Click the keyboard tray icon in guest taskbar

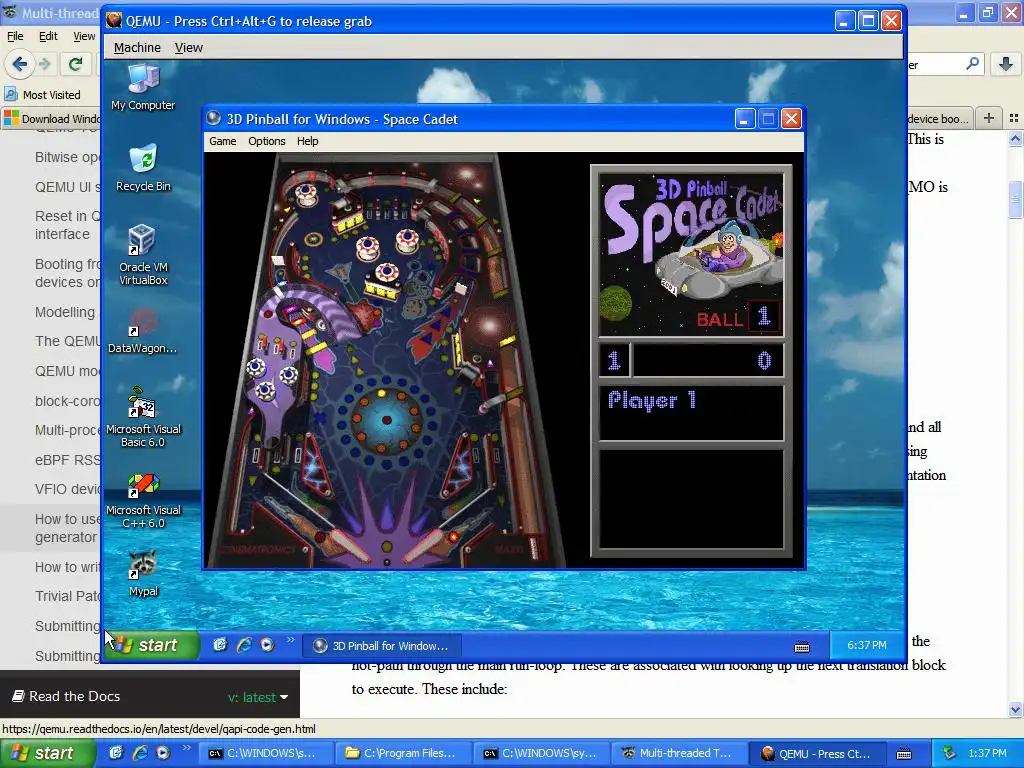(802, 647)
